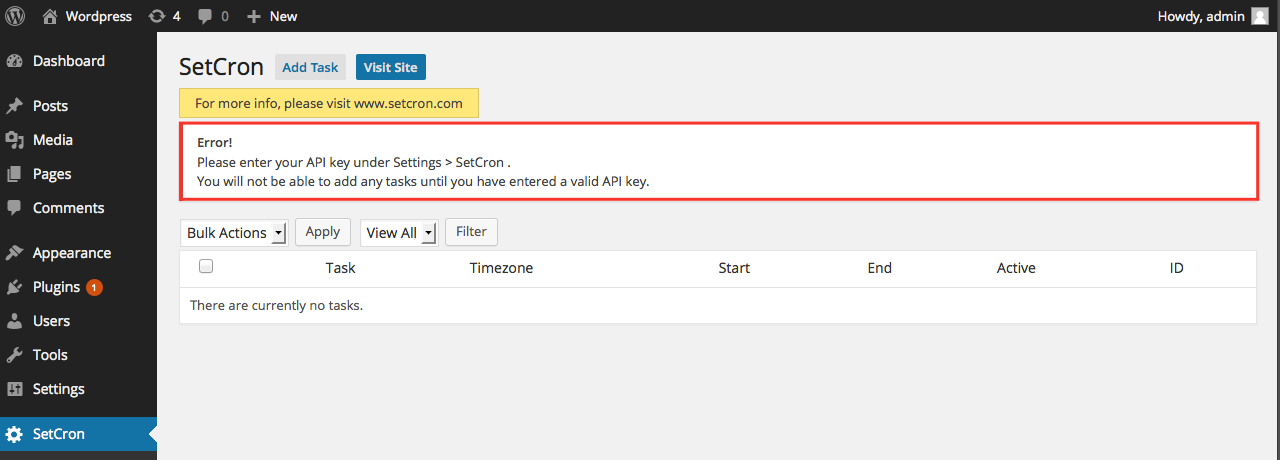Open the Dashboard gauge icon
Screen dimensions: 1280x460
point(14,61)
